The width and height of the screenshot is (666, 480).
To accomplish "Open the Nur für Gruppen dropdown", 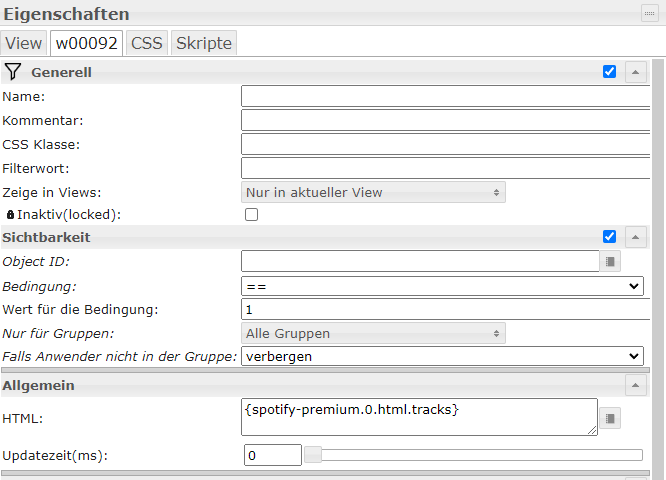I will point(374,333).
